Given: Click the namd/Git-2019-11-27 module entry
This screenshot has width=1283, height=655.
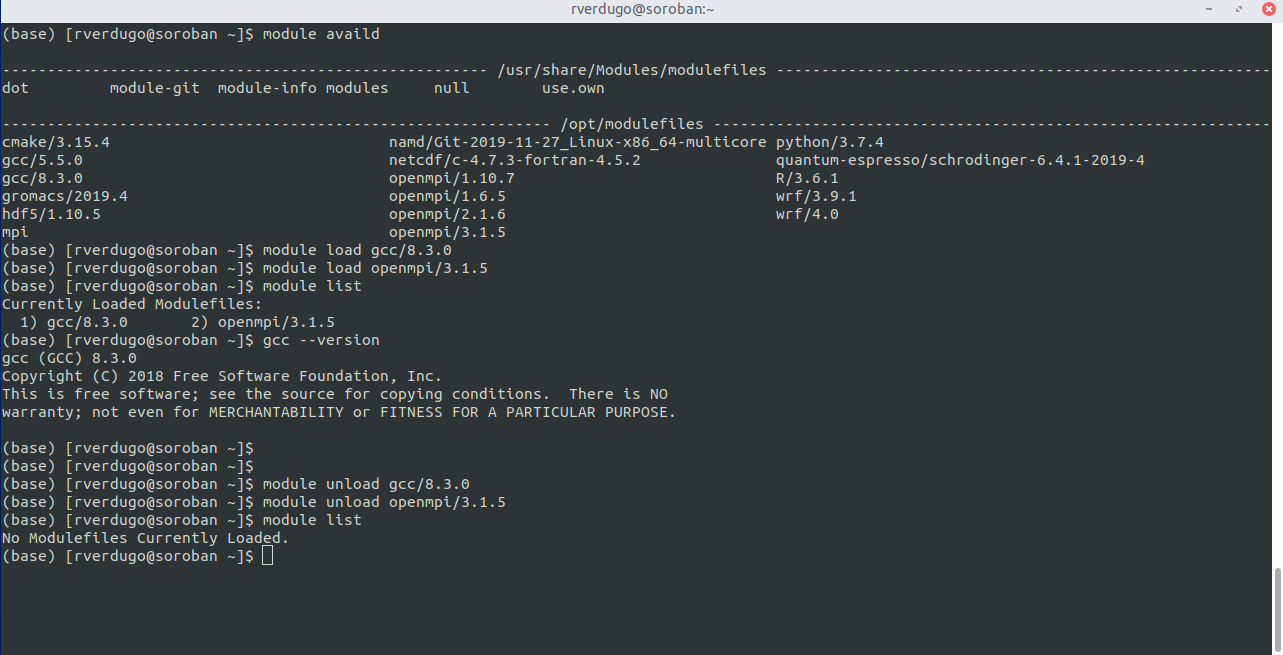Looking at the screenshot, I should coord(578,141).
